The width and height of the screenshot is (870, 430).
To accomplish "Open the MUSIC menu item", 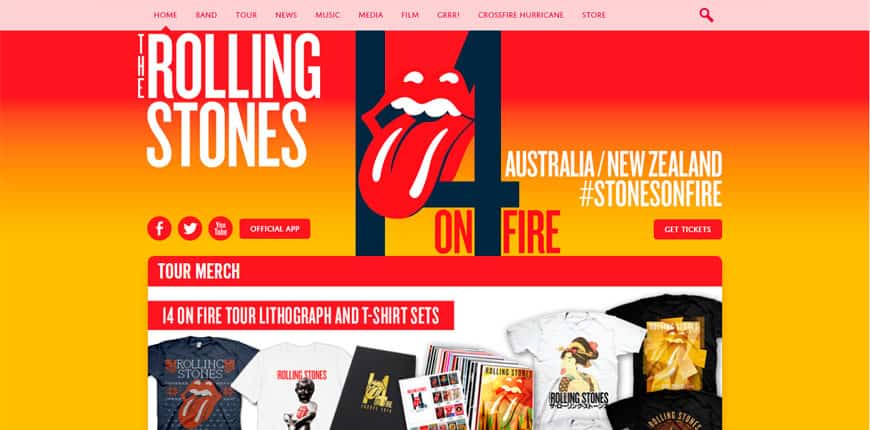I will click(327, 15).
